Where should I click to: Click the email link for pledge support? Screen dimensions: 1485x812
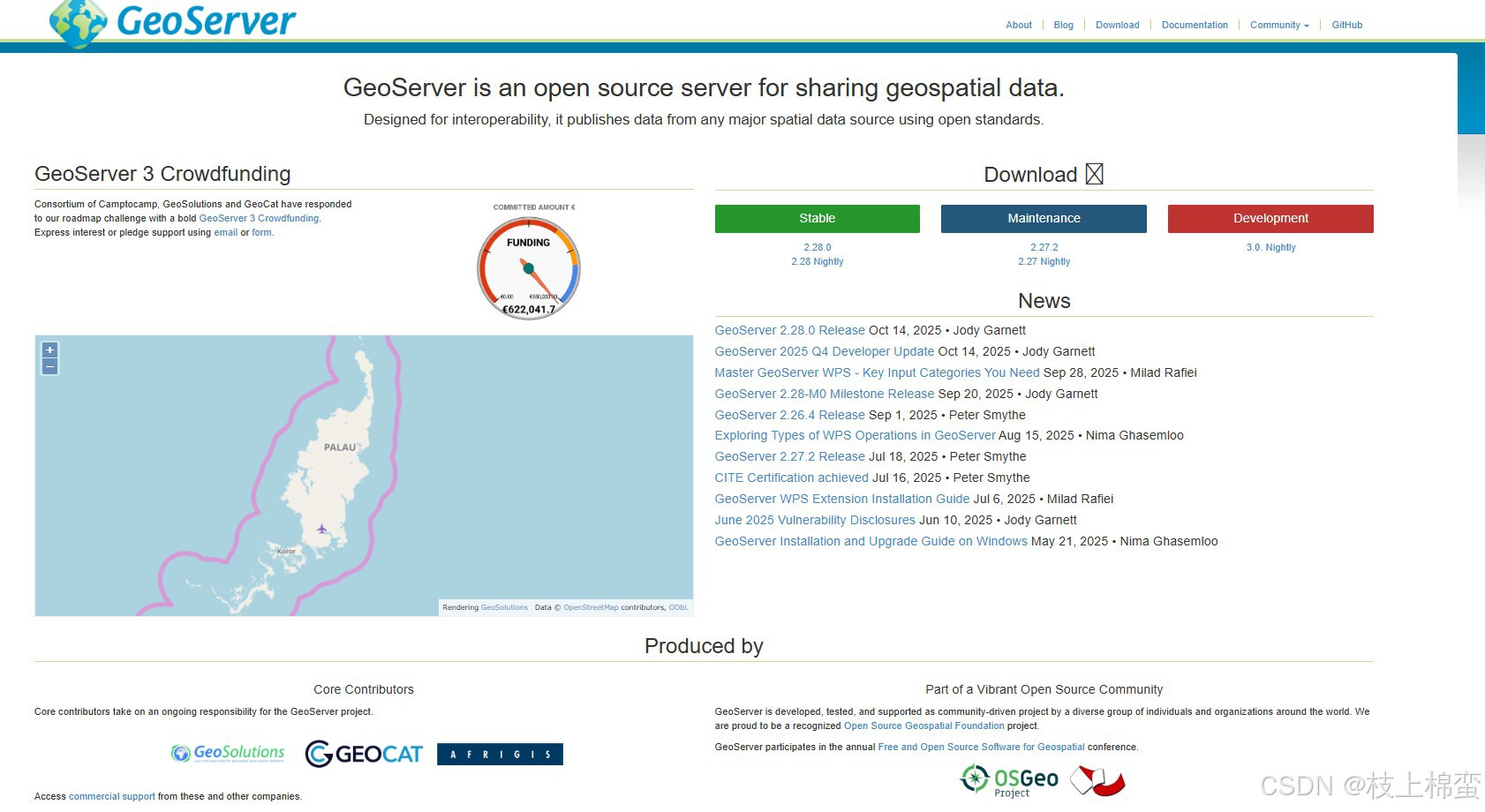coord(226,232)
